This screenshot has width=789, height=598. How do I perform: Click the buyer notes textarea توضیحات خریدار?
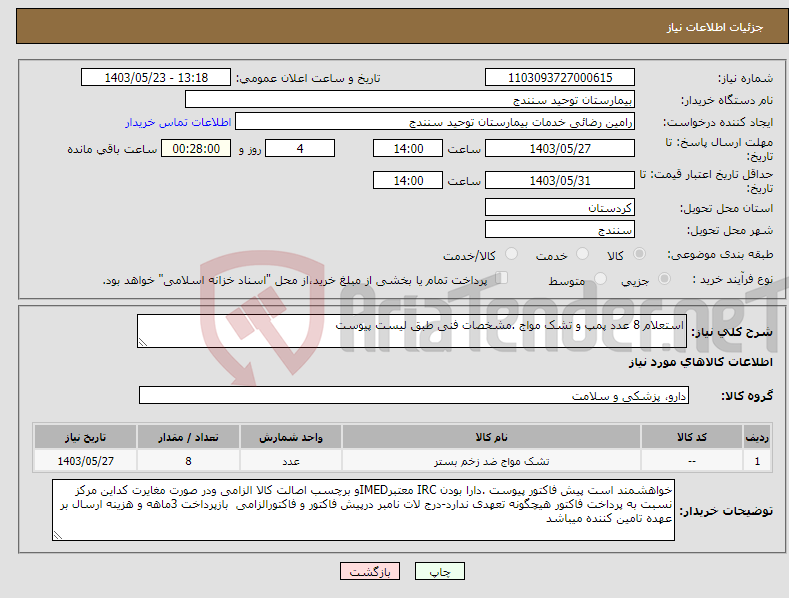pos(363,510)
